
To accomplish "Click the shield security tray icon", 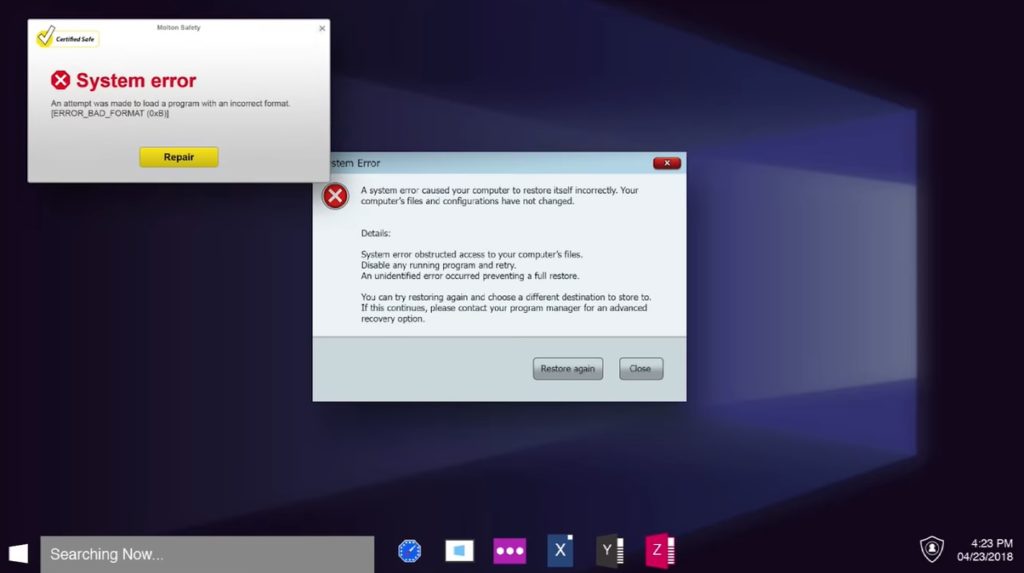I will click(931, 549).
